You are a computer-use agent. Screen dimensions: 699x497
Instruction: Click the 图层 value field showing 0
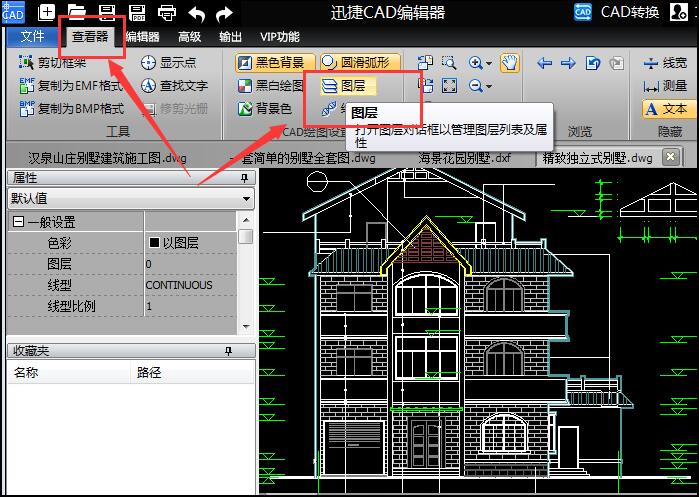coord(191,264)
